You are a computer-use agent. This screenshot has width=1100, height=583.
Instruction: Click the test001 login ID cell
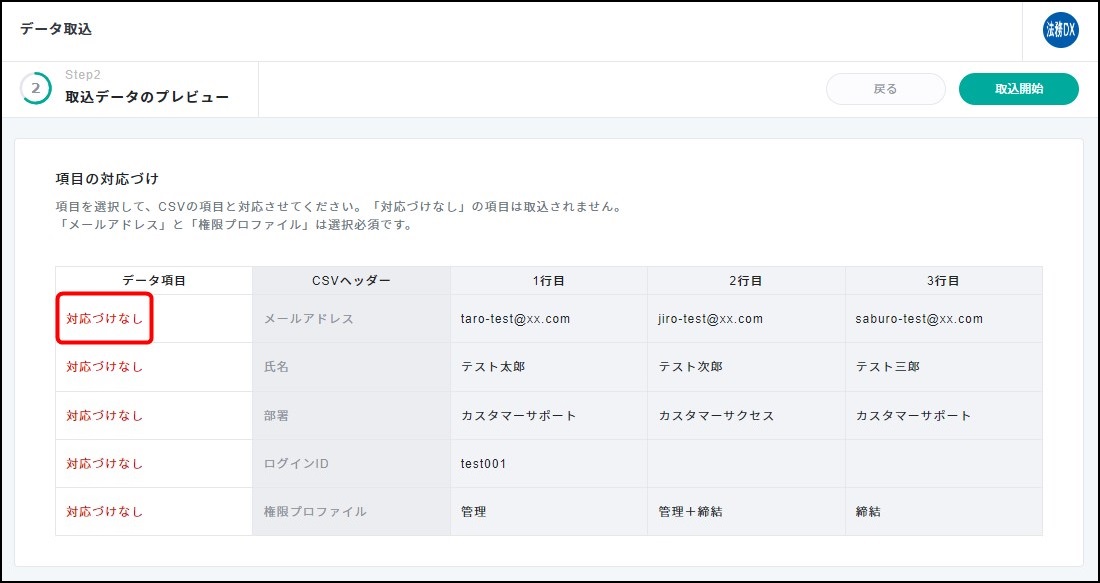(483, 463)
